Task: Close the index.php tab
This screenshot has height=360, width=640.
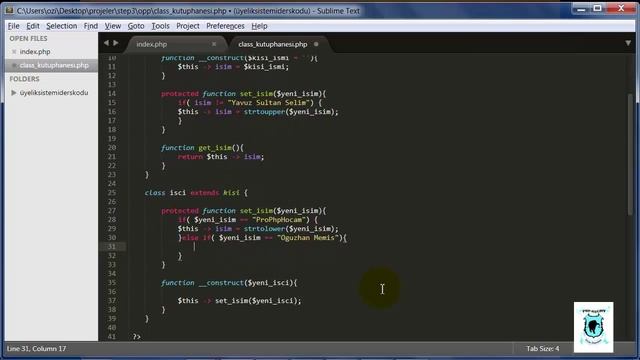Action: pos(214,44)
